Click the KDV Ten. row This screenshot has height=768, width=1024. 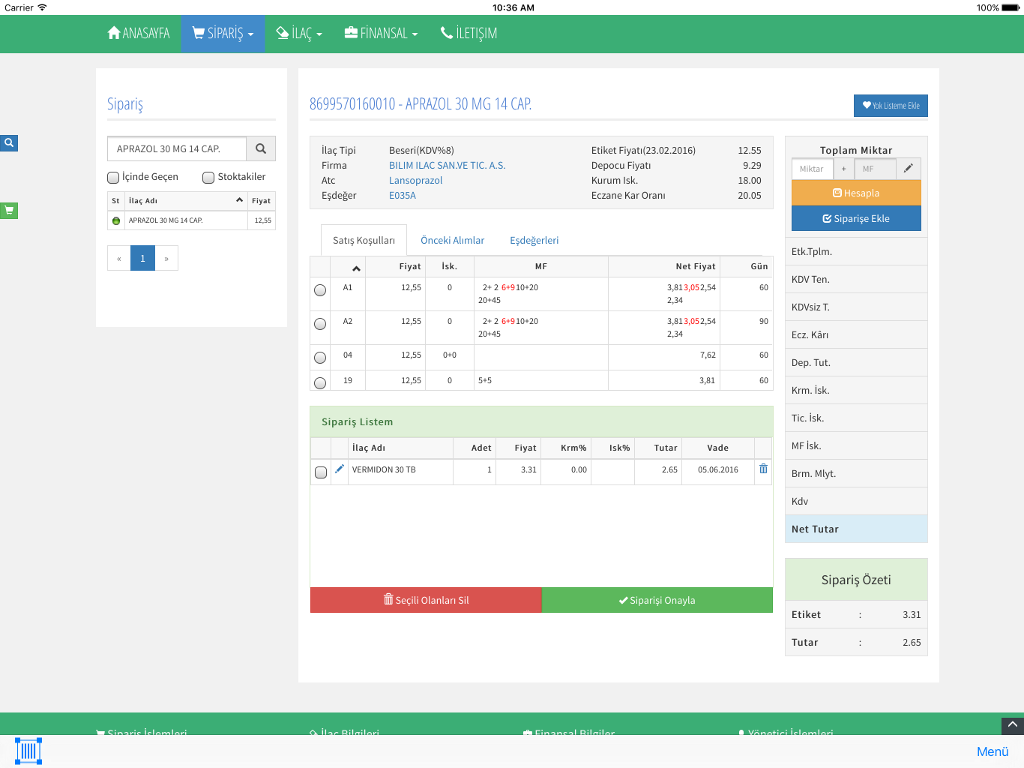[856, 280]
